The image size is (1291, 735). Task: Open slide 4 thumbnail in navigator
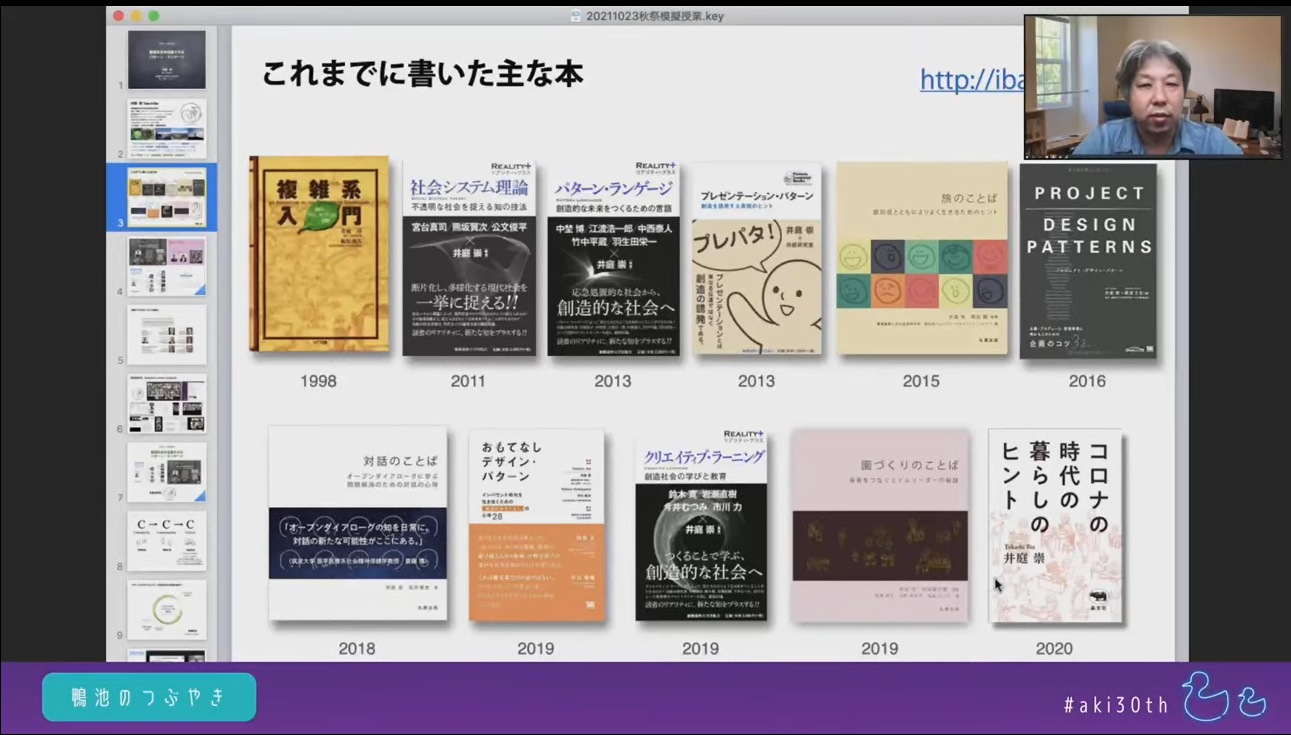coord(167,266)
